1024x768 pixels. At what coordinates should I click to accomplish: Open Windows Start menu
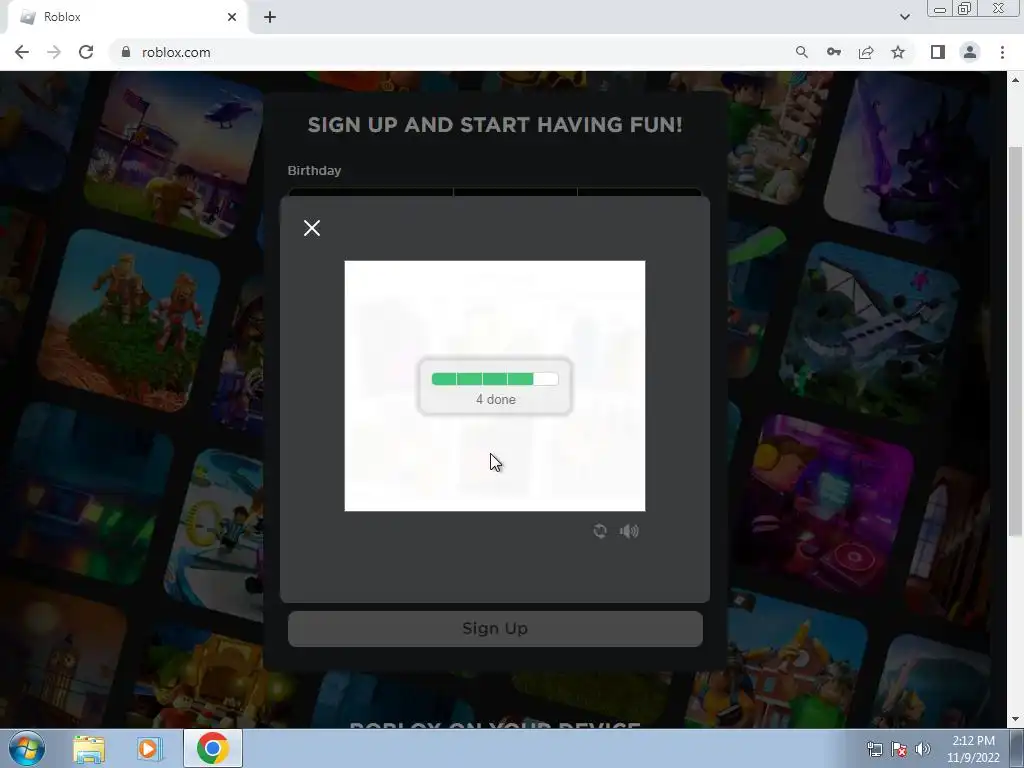click(27, 748)
